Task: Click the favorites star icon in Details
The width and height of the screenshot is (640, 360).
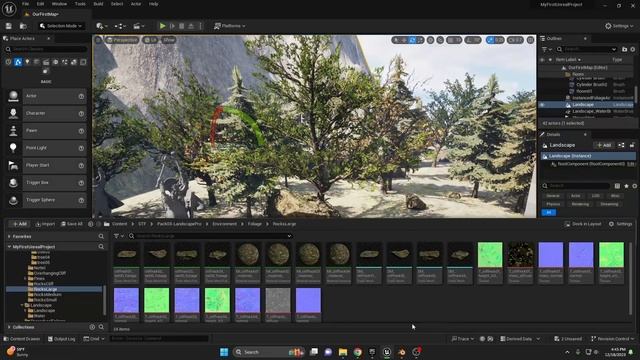Action: [626, 186]
